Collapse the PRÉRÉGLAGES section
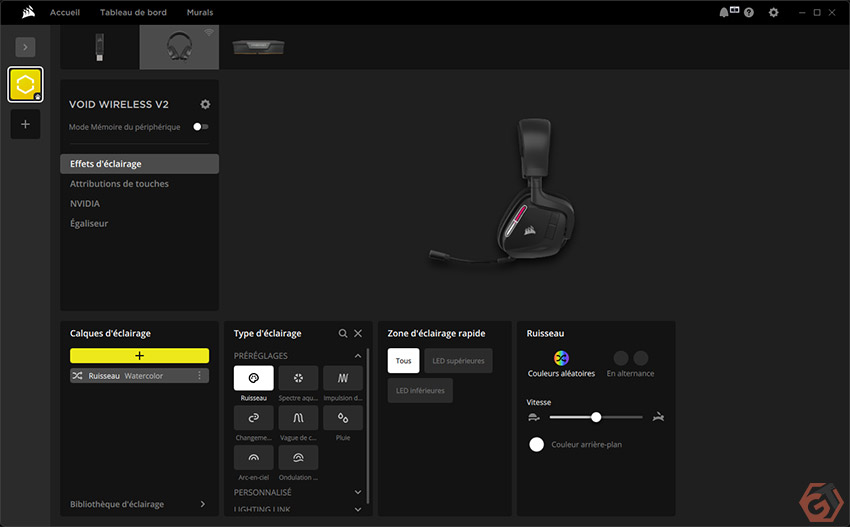The width and height of the screenshot is (850, 527). pyautogui.click(x=358, y=355)
